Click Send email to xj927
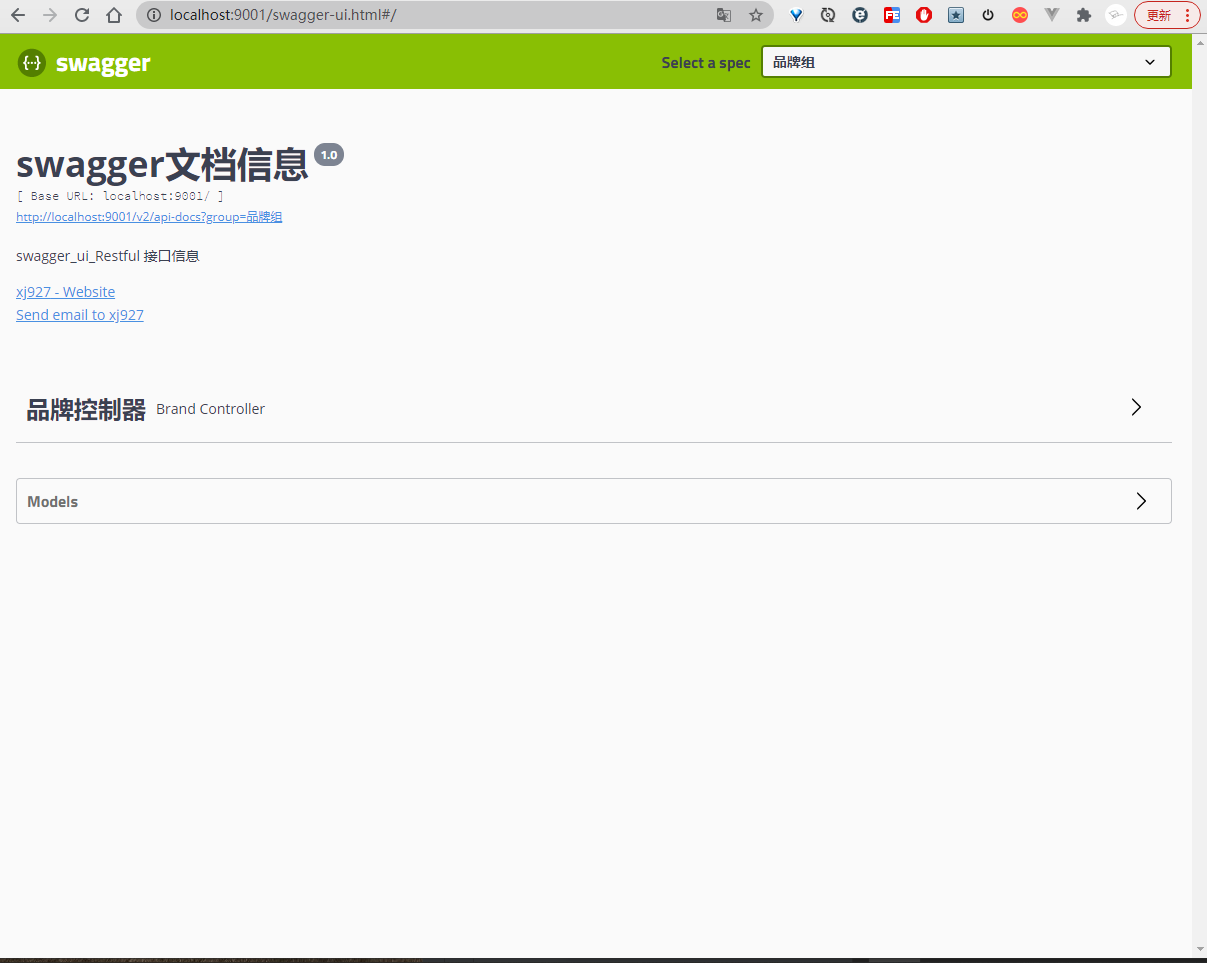This screenshot has width=1207, height=963. 80,315
